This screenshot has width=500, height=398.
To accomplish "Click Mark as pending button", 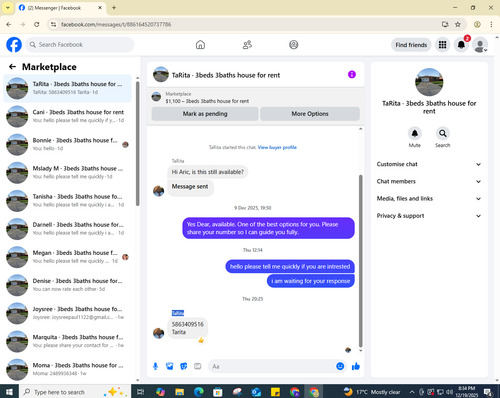I will click(205, 114).
